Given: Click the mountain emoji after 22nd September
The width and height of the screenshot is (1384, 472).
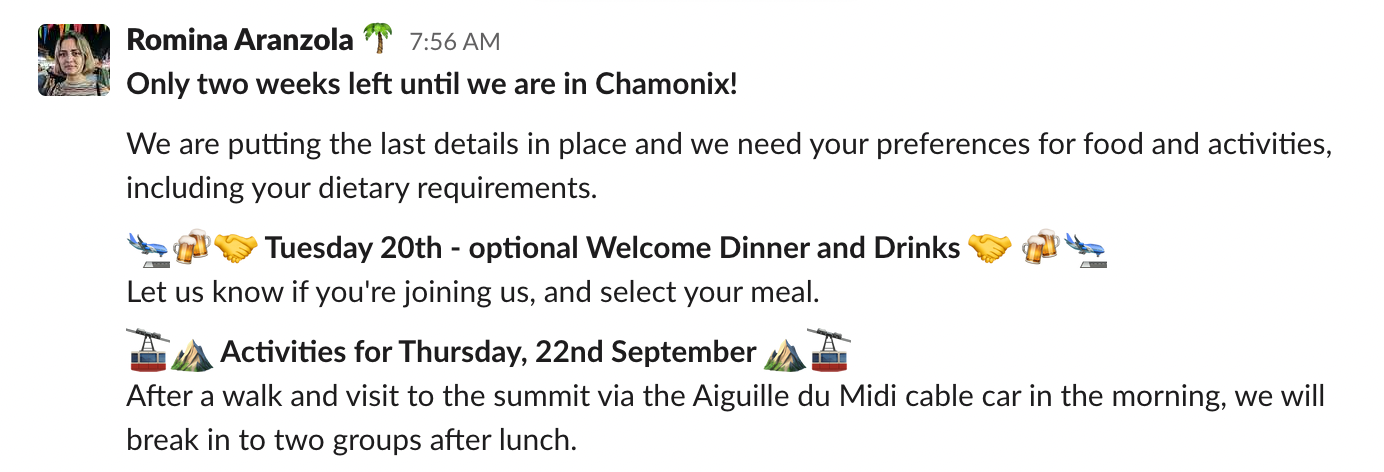Looking at the screenshot, I should 783,352.
